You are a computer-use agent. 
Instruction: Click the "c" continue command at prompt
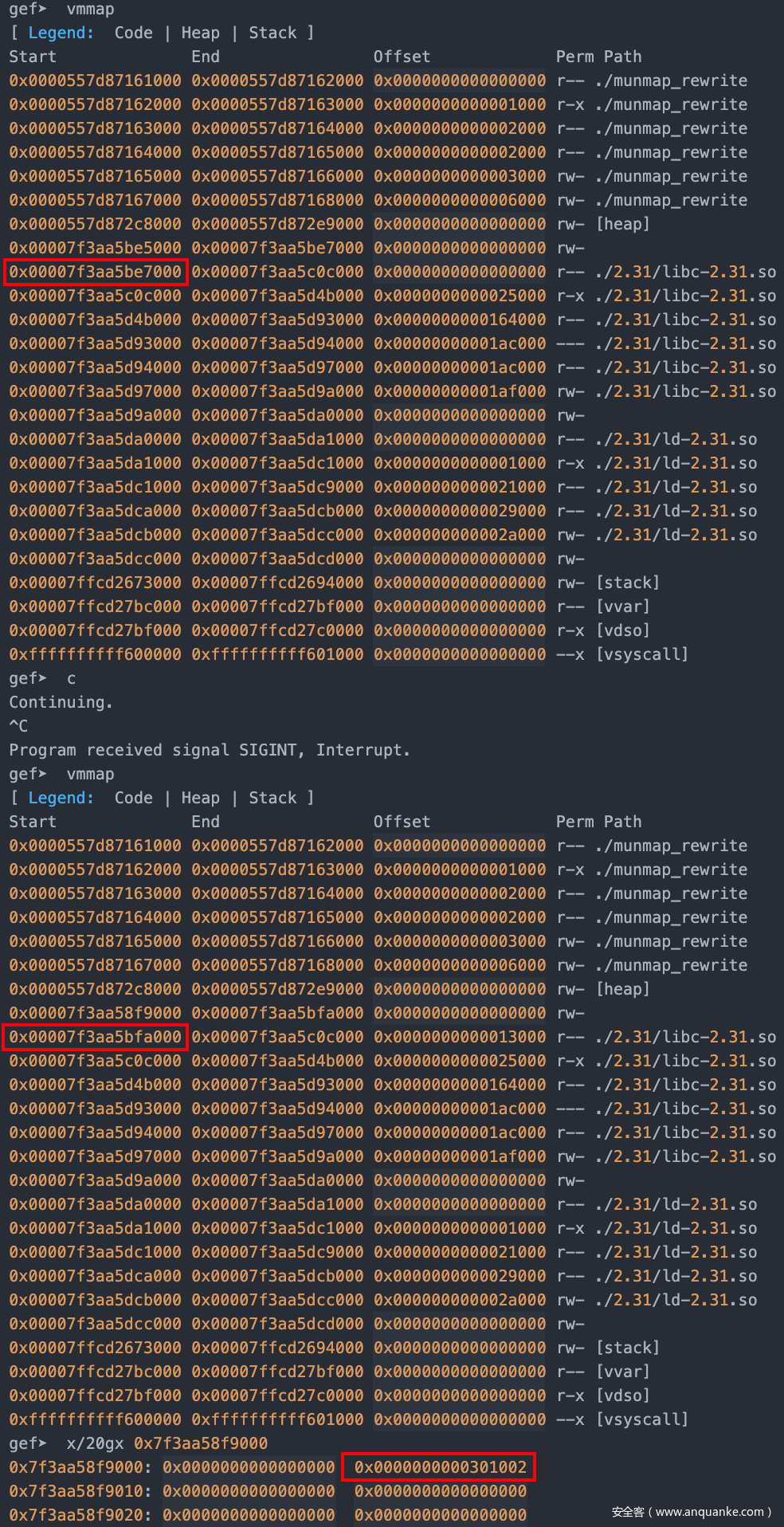pyautogui.click(x=71, y=678)
